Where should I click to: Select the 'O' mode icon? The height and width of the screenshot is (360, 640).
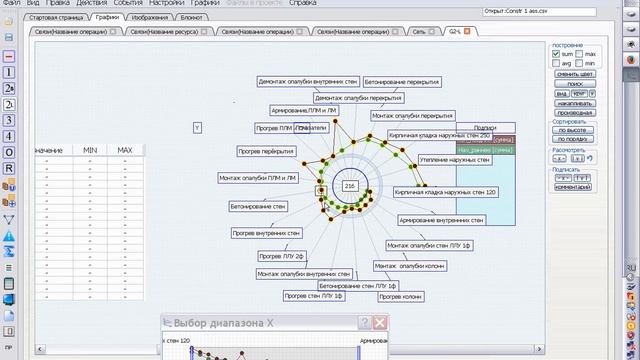pos(9,153)
